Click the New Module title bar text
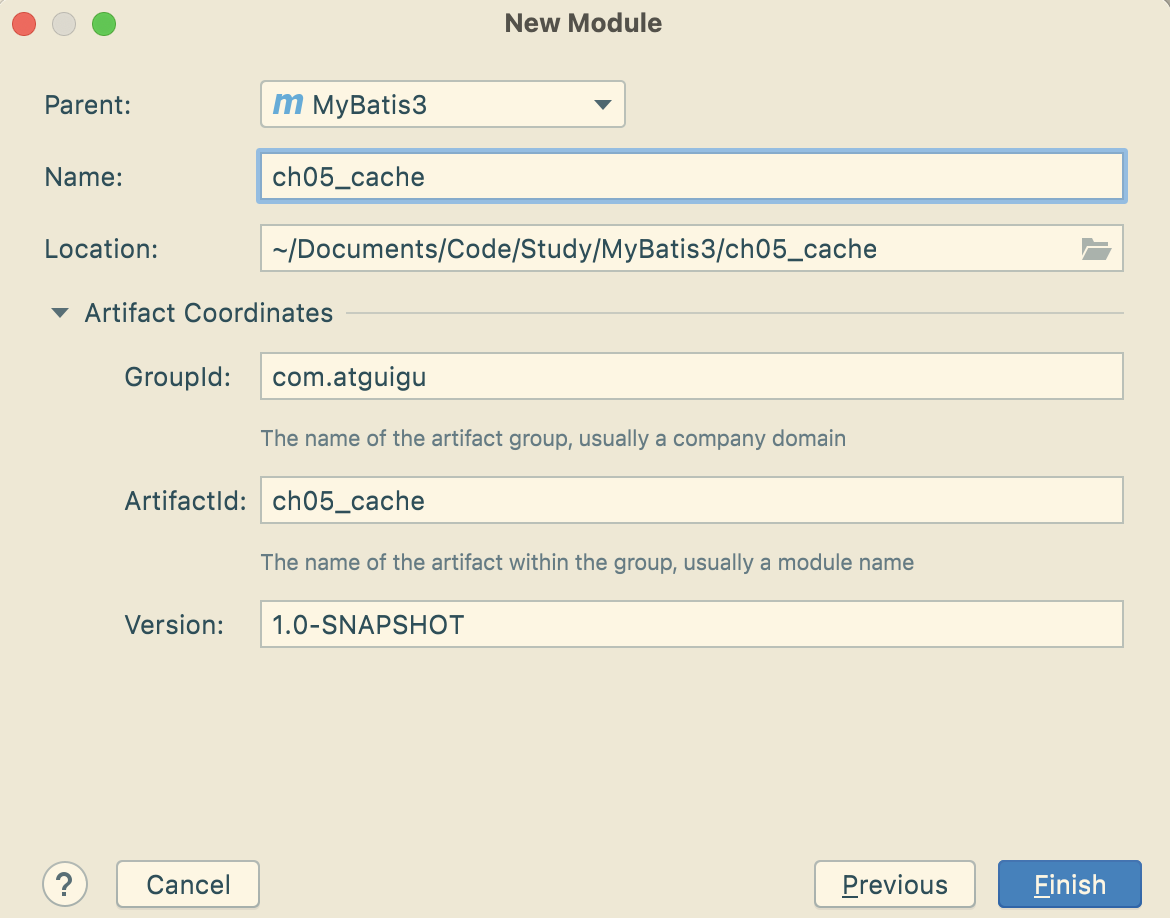 [x=583, y=23]
